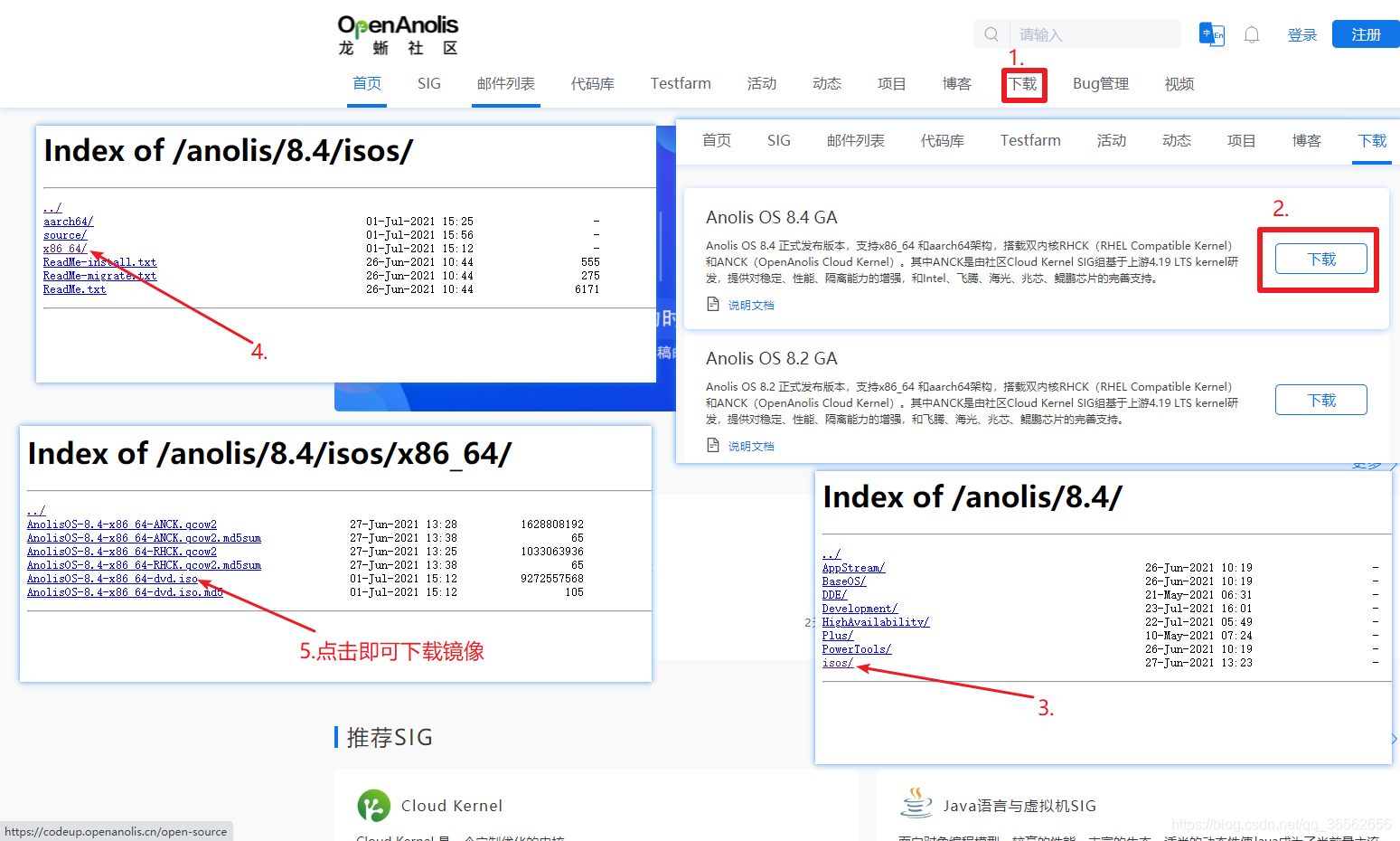
Task: Open DDE/ directory link
Action: [834, 595]
